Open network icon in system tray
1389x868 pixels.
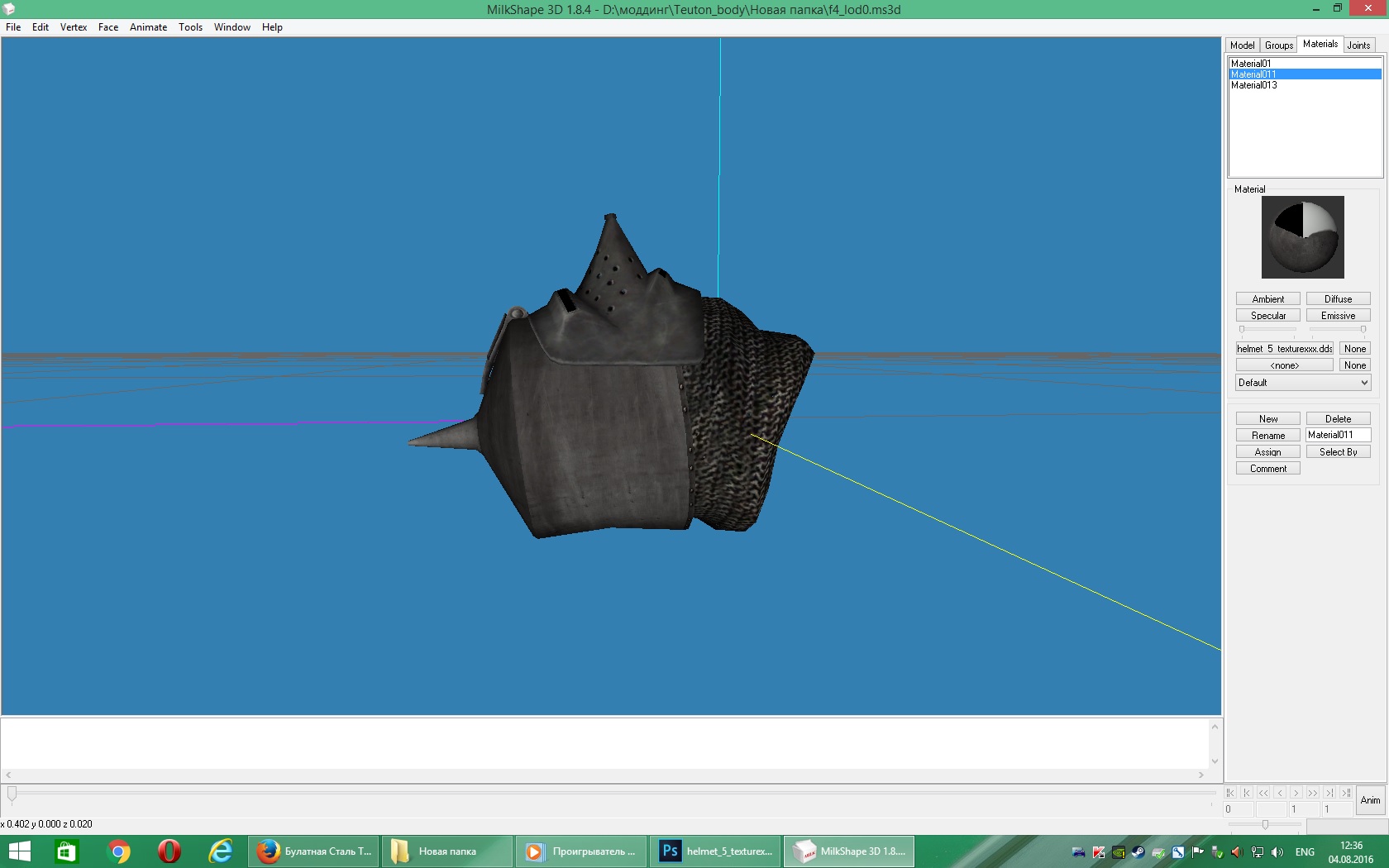pos(1258,852)
